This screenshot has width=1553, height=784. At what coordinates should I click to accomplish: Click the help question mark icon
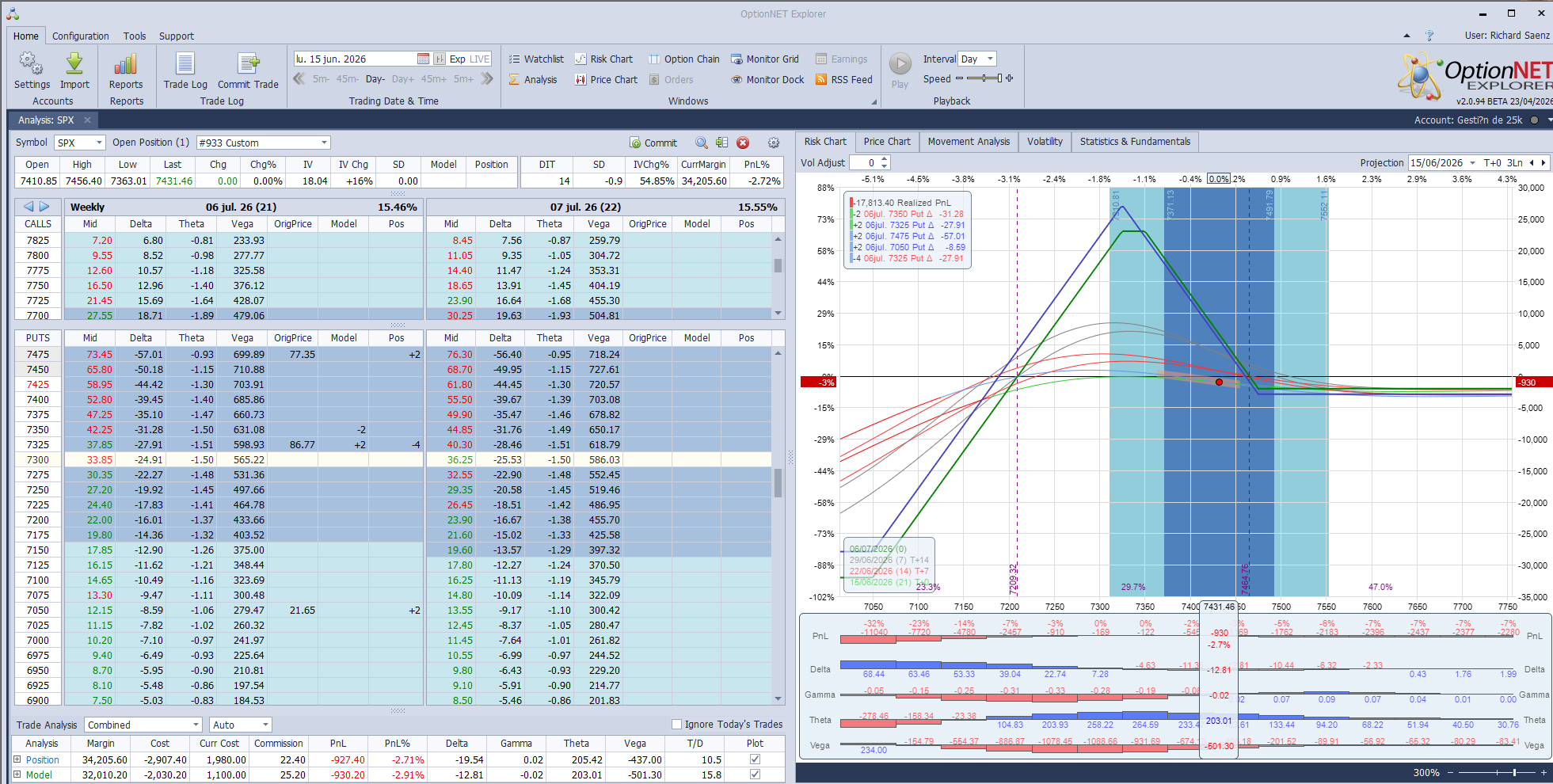coord(1429,36)
